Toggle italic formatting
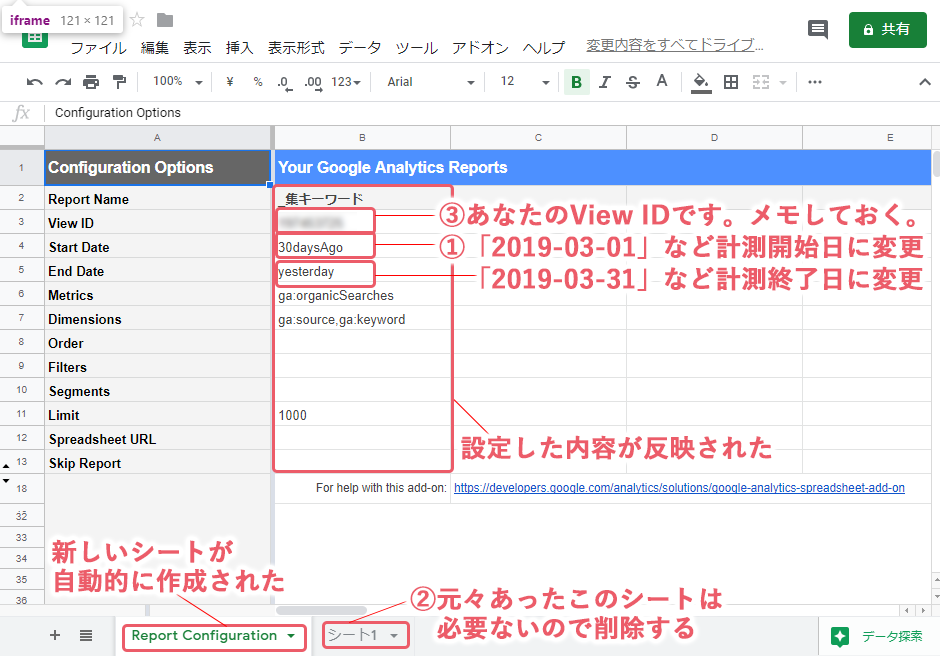940x659 pixels. pyautogui.click(x=605, y=82)
